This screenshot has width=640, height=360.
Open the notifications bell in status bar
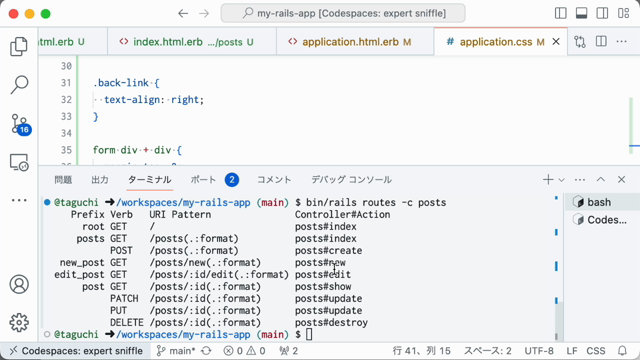622,351
